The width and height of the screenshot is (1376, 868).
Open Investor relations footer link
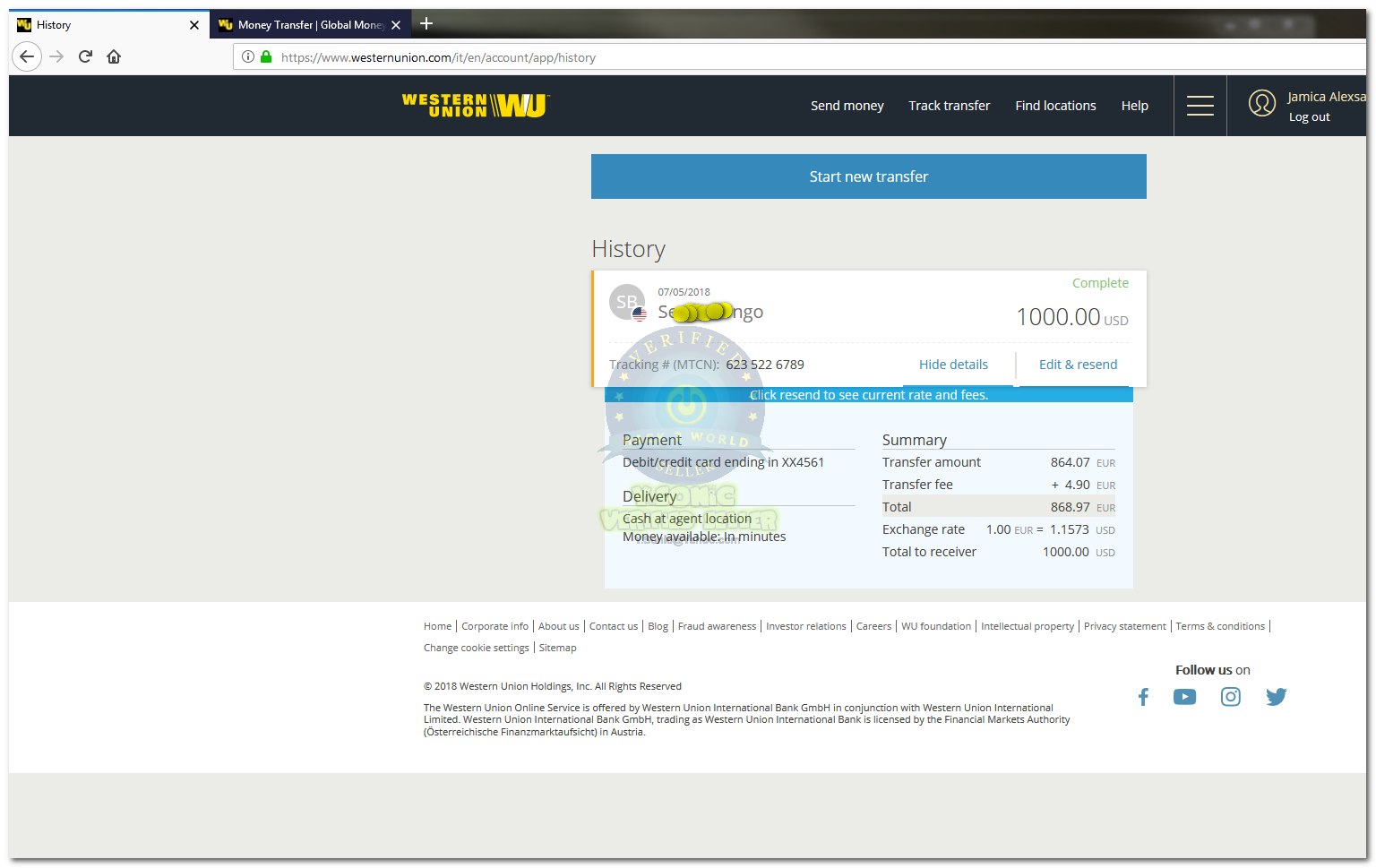pos(805,626)
